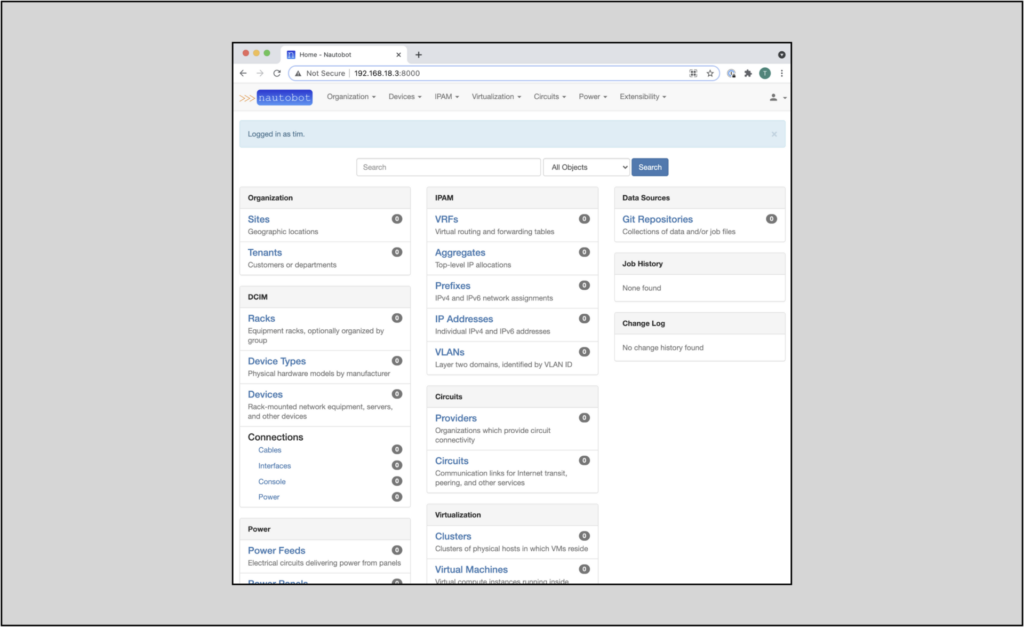Open the user account icon menu
Viewport: 1024px width, 627px height.
776,97
